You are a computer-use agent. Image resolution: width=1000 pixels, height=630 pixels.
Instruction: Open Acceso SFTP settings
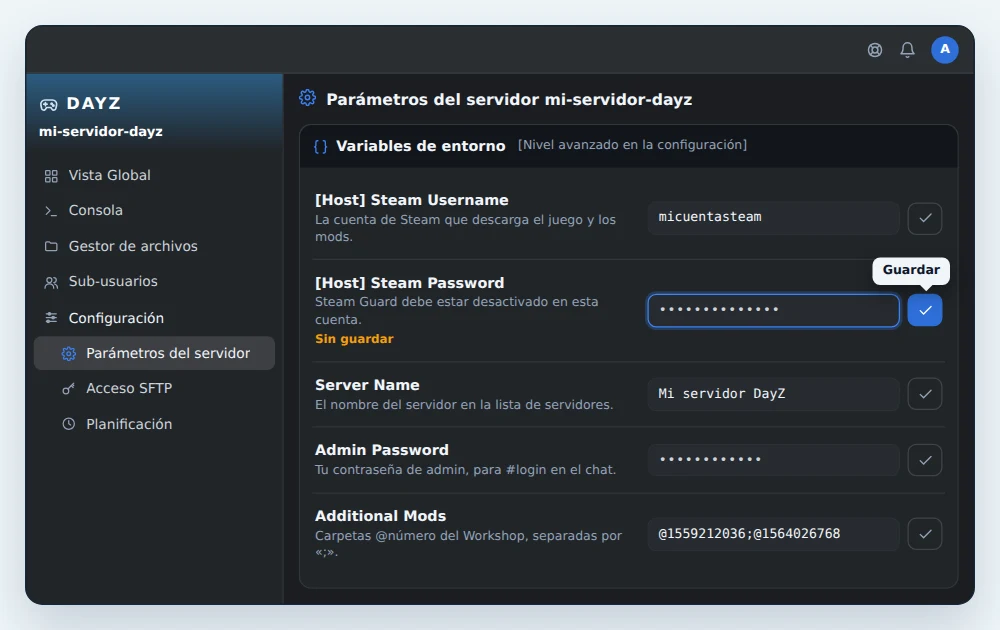click(154, 388)
